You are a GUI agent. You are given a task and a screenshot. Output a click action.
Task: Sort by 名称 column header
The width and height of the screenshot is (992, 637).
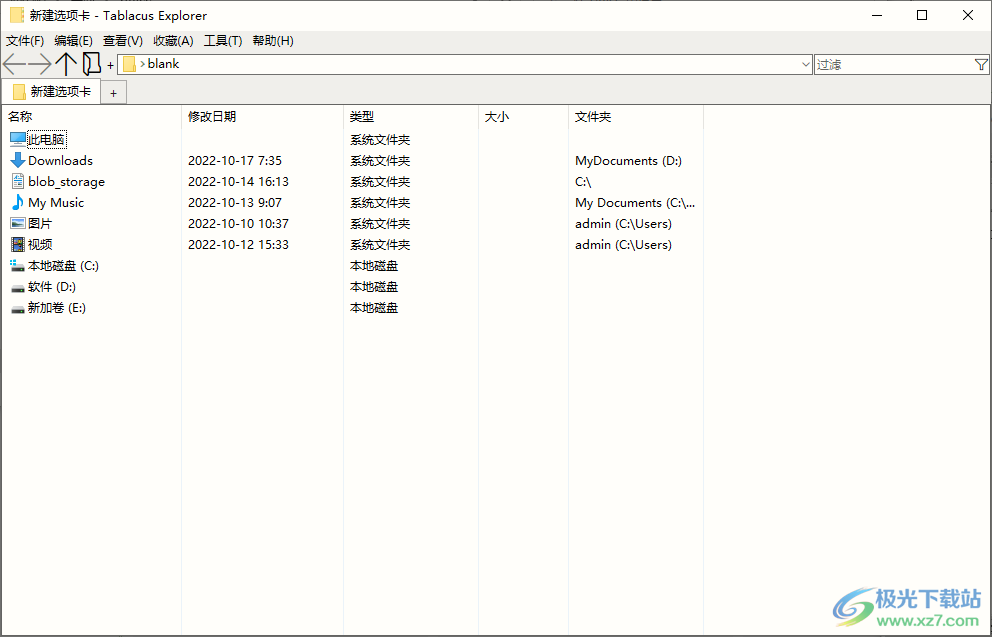point(92,116)
